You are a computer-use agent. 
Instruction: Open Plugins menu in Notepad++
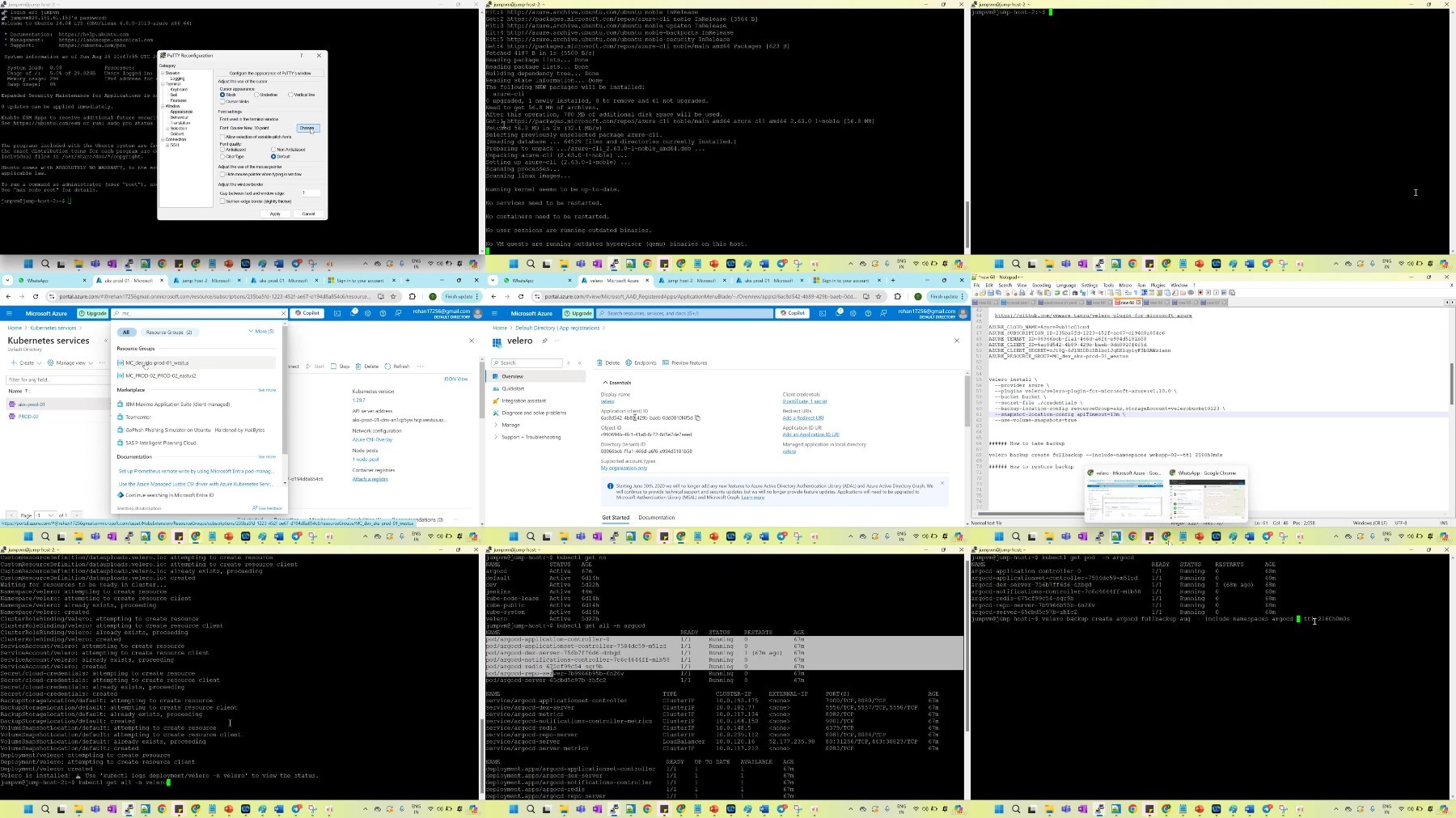coord(1158,285)
